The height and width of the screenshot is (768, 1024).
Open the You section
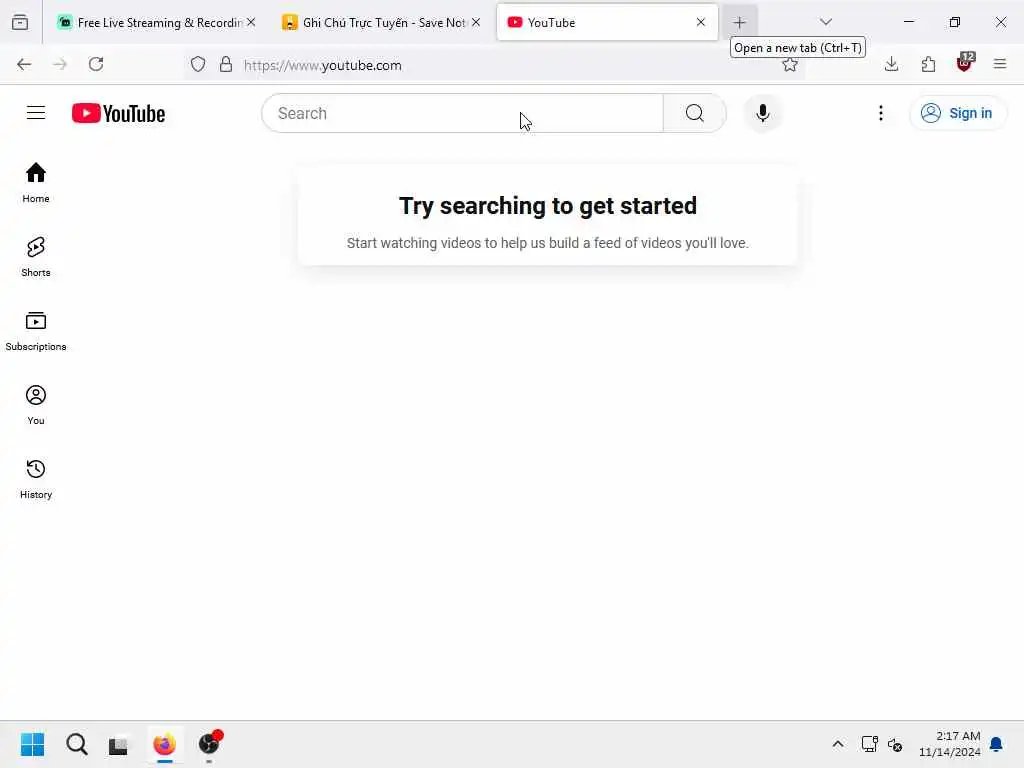pyautogui.click(x=36, y=405)
